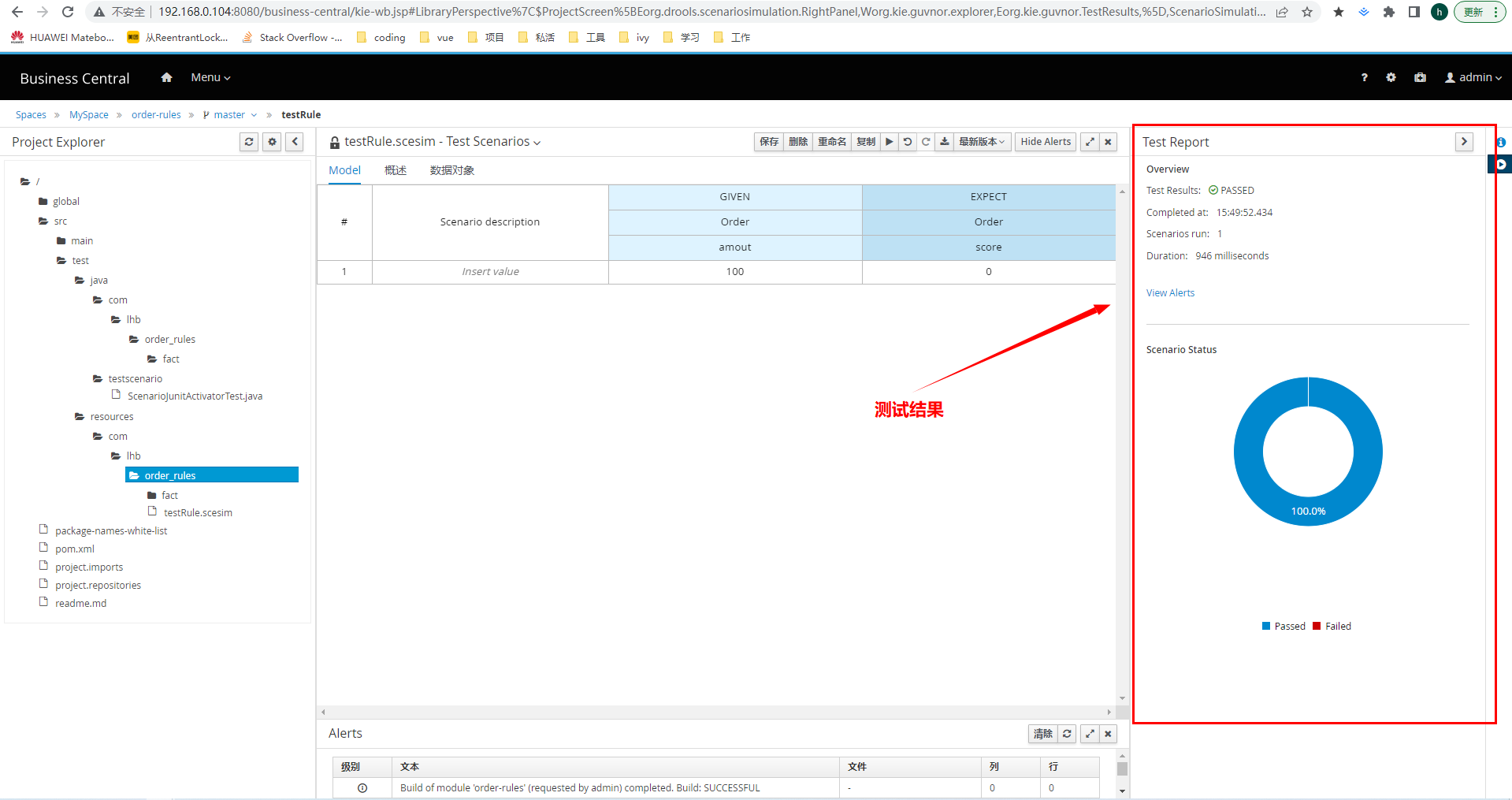This screenshot has width=1512, height=800.
Task: Collapse the Test Report panel arrow
Action: [x=1464, y=142]
